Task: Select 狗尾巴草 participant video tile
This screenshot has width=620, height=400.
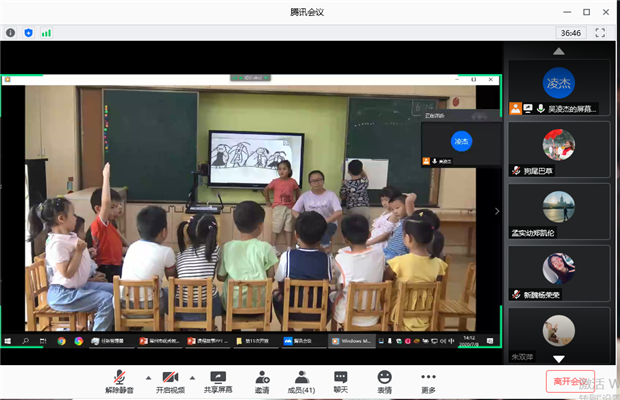Action: 558,149
